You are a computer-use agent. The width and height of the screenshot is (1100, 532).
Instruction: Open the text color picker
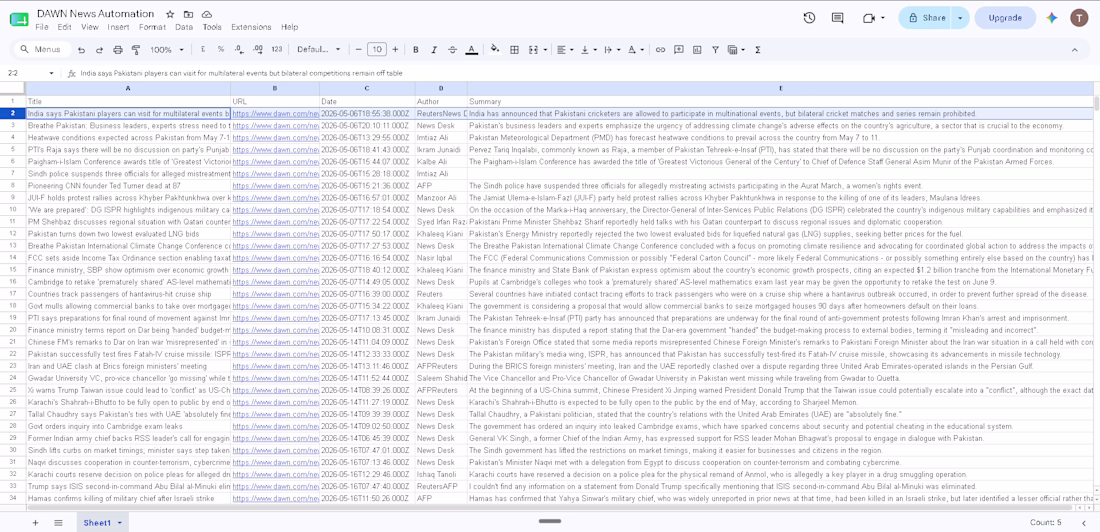tap(471, 50)
